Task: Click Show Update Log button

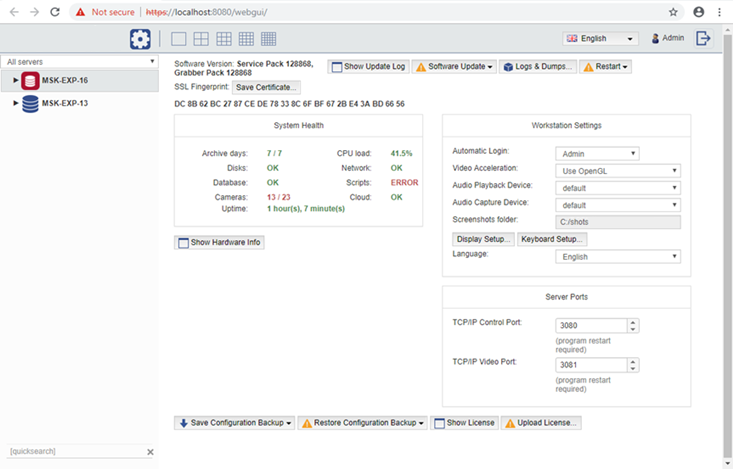Action: pyautogui.click(x=368, y=67)
